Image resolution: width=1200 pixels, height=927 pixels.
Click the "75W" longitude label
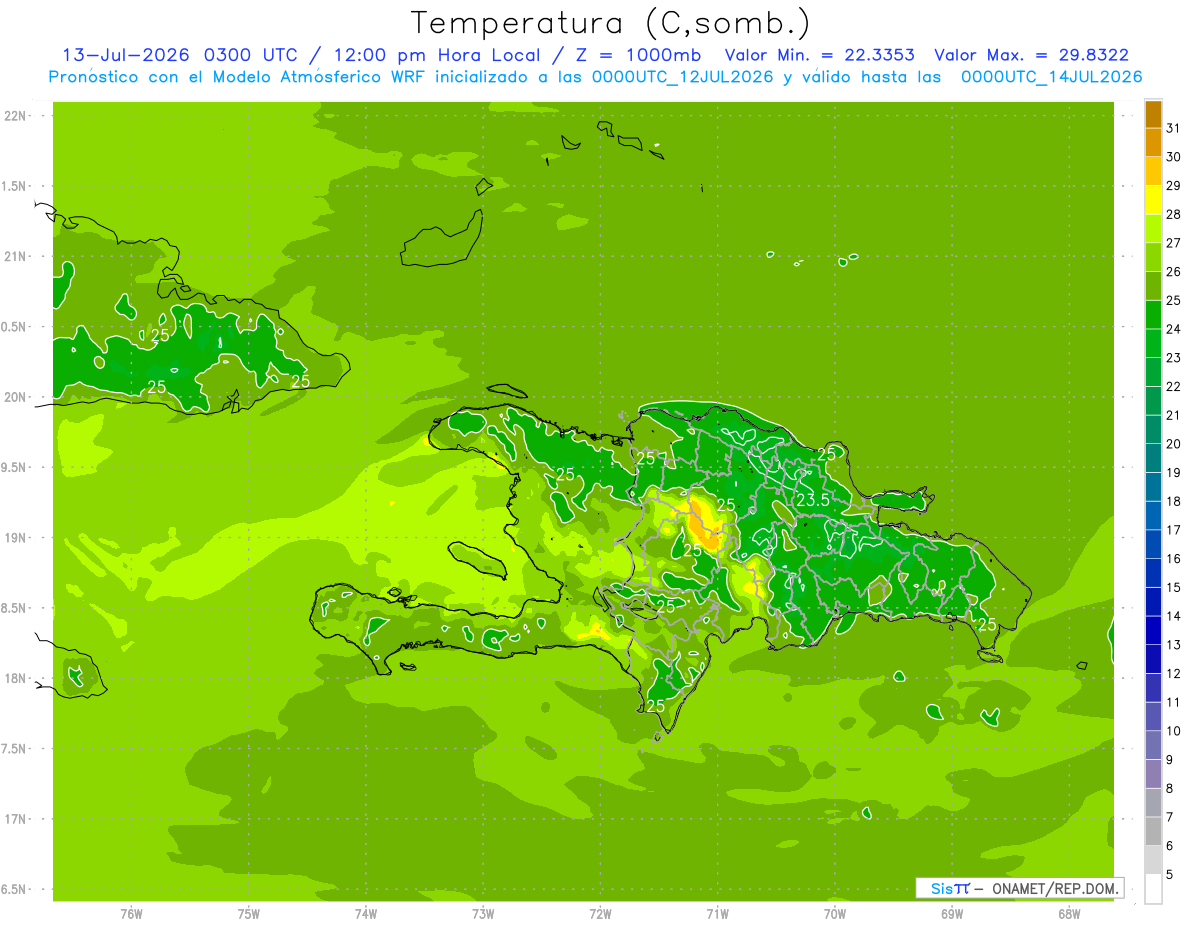[249, 914]
